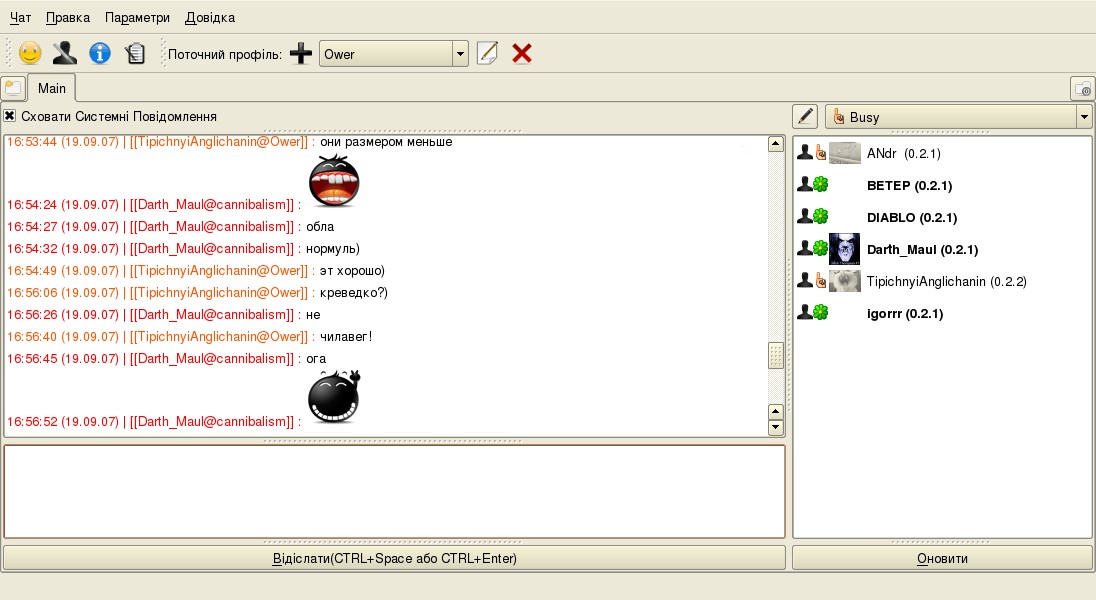Edit current profile with notepad pencil icon
The height and width of the screenshot is (600, 1096).
click(x=487, y=54)
